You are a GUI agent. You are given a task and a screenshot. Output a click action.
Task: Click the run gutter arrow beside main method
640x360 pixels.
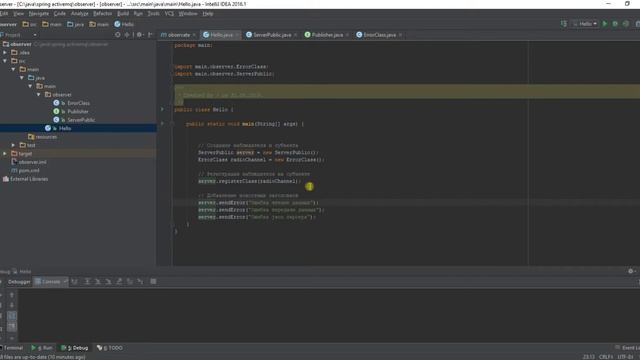coord(162,123)
